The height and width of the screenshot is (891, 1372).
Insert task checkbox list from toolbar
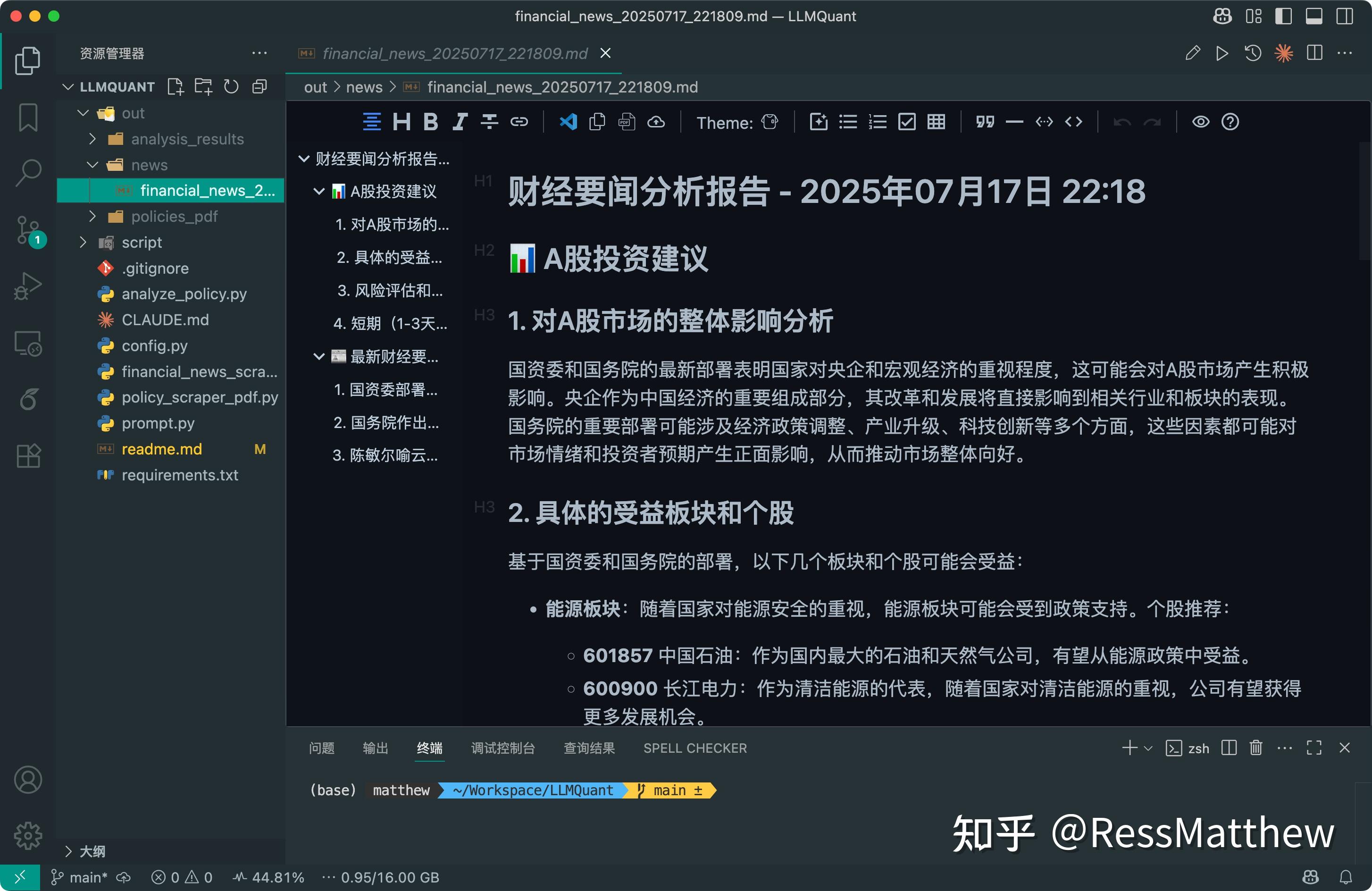coord(907,122)
